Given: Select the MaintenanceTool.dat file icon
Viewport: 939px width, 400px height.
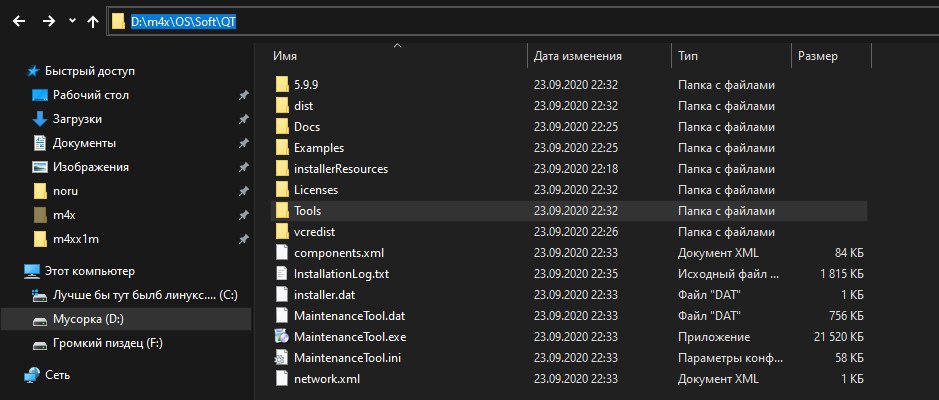Looking at the screenshot, I should tap(282, 316).
